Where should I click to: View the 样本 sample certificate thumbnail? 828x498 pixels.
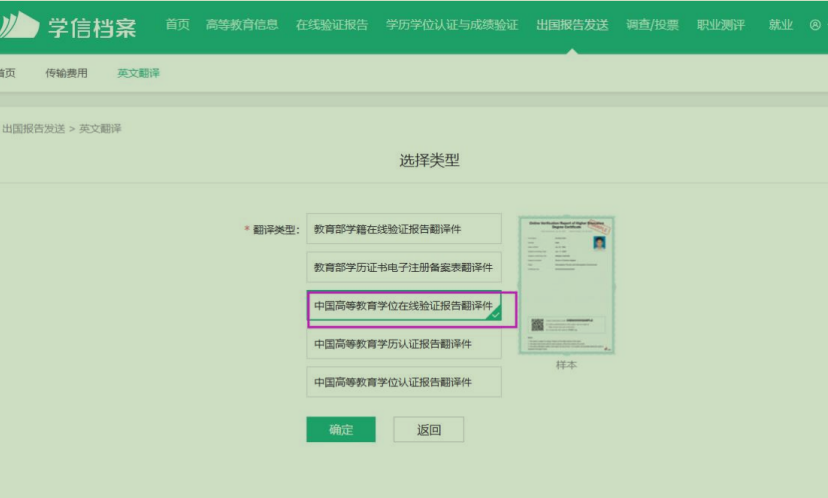point(566,285)
